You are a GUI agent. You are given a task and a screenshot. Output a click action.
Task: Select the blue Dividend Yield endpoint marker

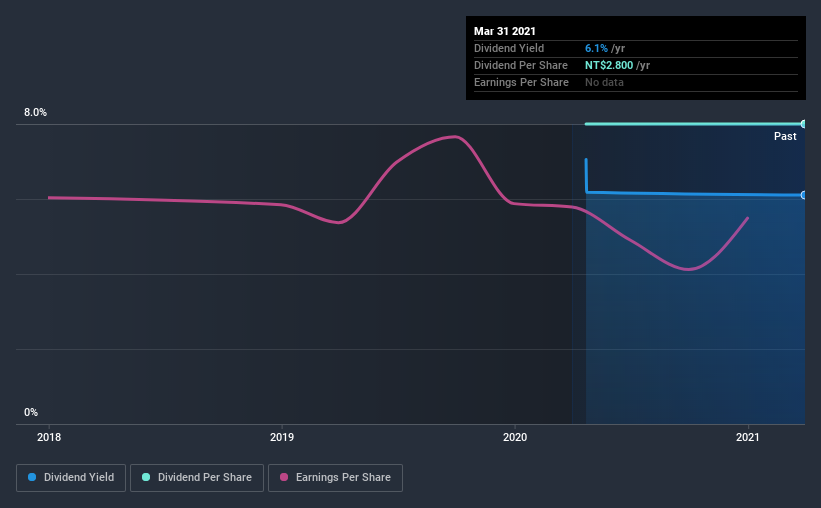point(804,195)
